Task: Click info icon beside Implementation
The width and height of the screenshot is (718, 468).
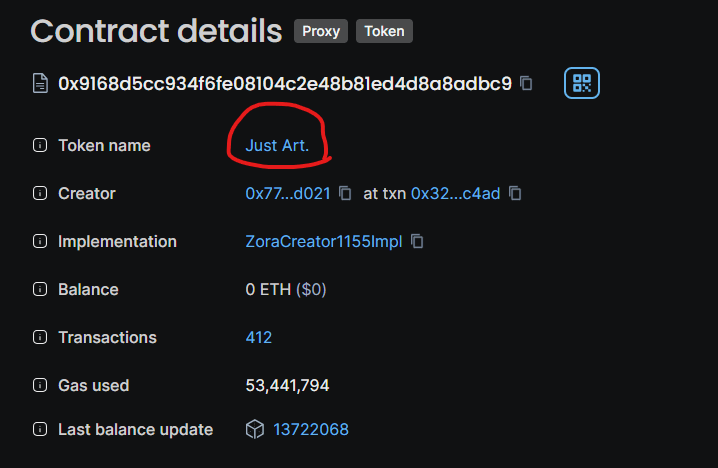Action: pyautogui.click(x=40, y=241)
